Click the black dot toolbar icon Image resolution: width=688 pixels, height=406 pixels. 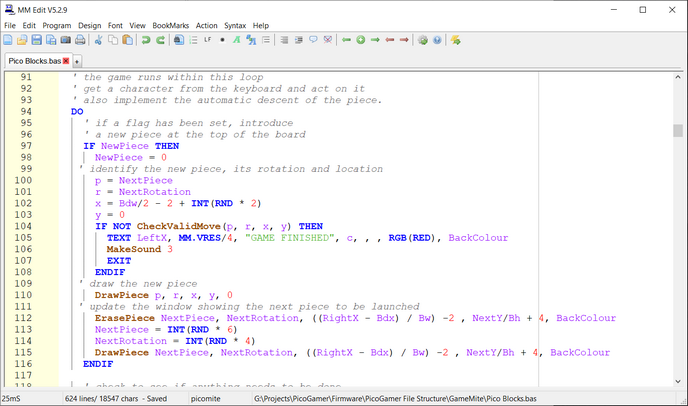tap(222, 40)
